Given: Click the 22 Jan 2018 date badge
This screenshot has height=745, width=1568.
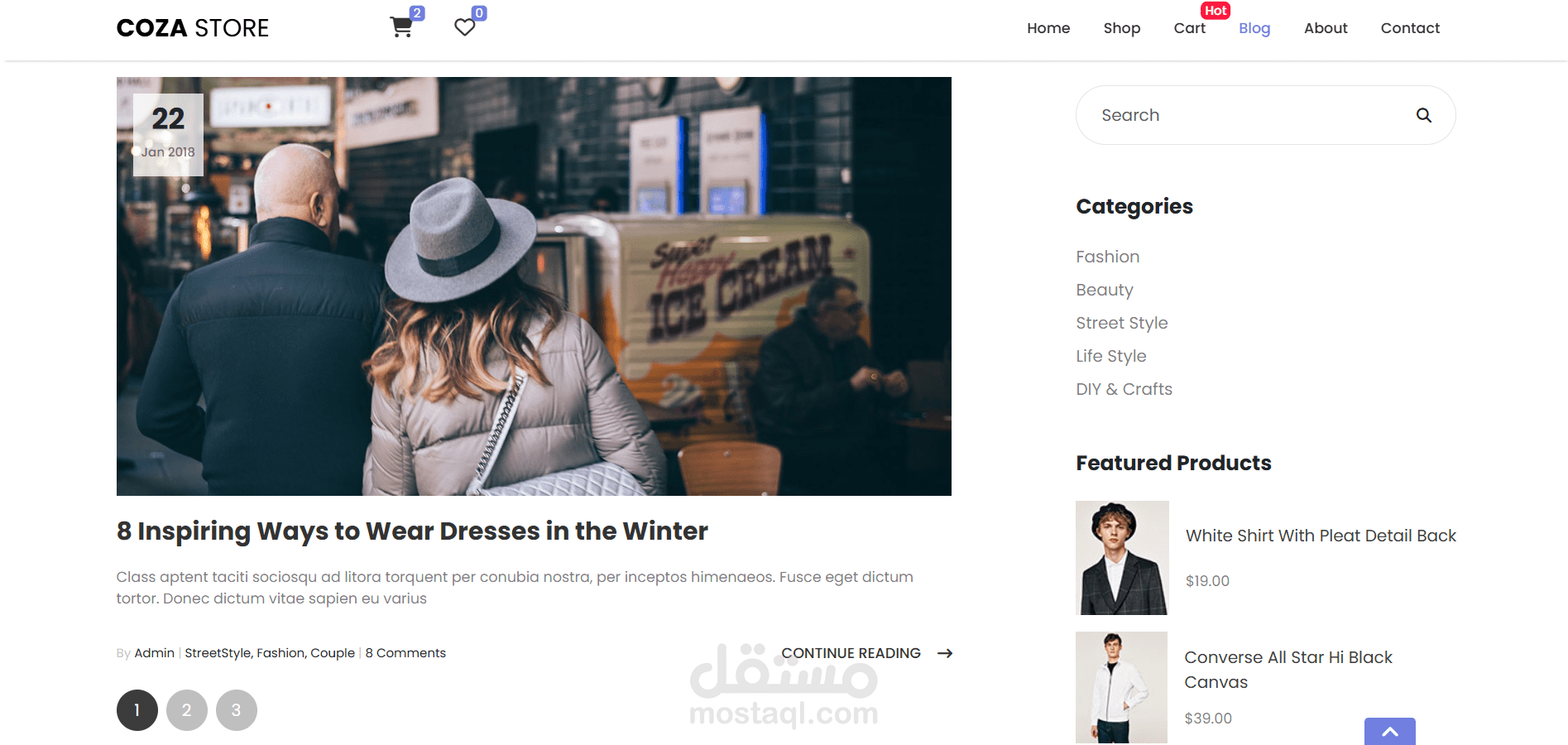Looking at the screenshot, I should (x=168, y=135).
